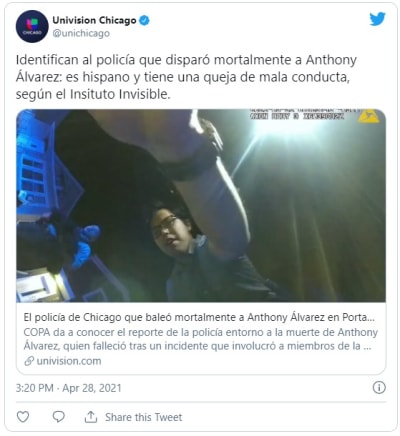Select Share this Tweet
The height and width of the screenshot is (436, 400).
(x=144, y=417)
